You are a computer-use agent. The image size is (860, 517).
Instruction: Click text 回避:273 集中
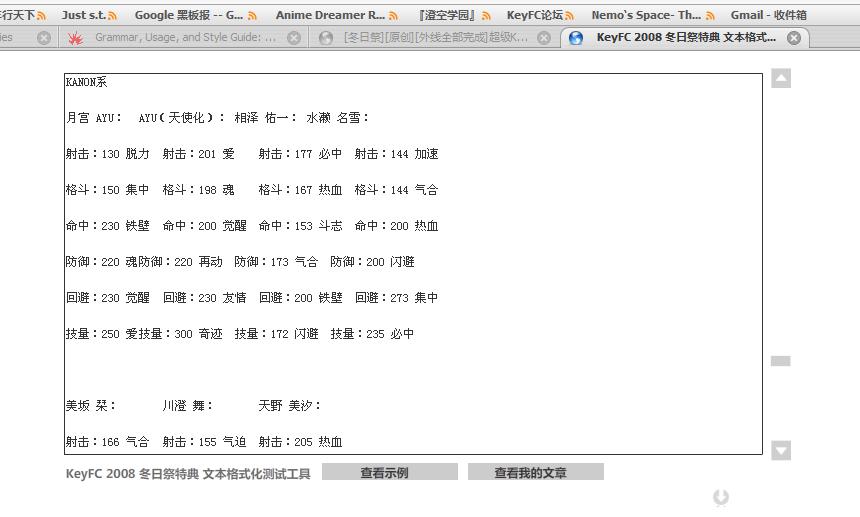pyautogui.click(x=397, y=298)
